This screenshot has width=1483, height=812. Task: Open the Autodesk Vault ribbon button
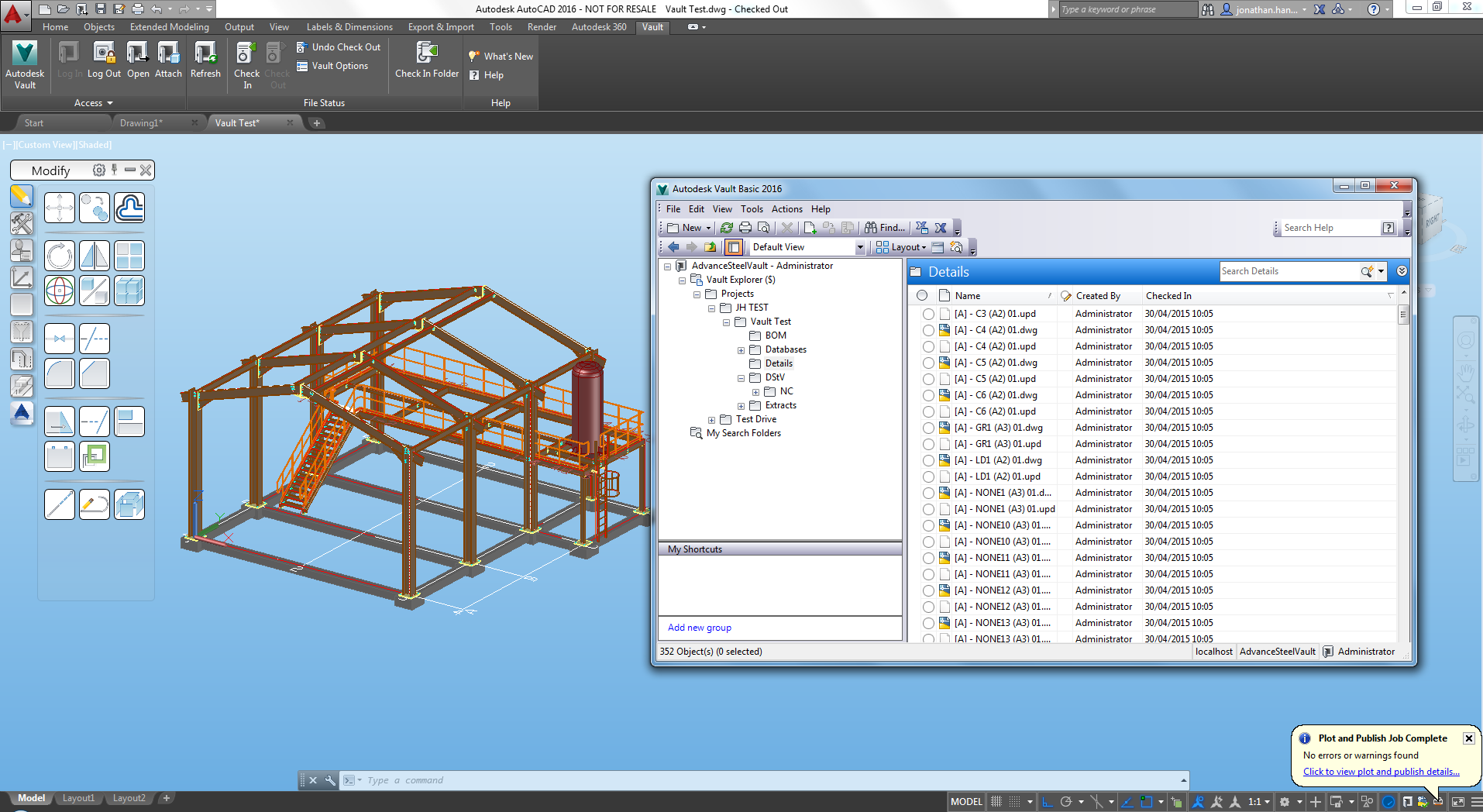25,65
